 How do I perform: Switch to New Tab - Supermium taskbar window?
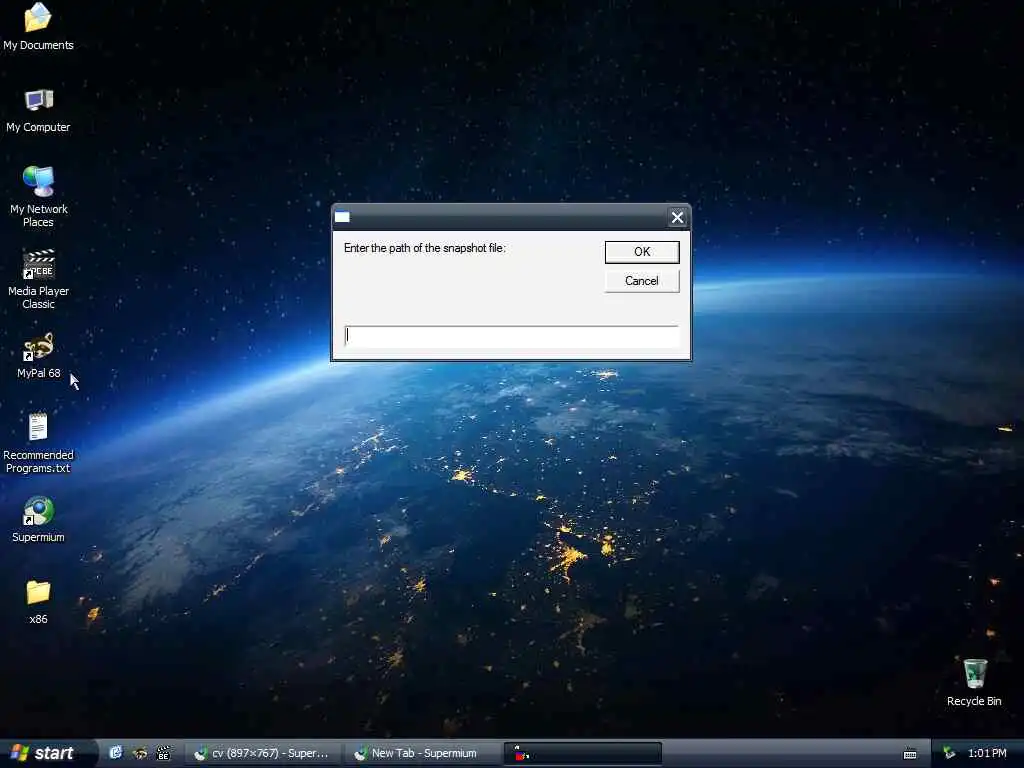point(423,753)
